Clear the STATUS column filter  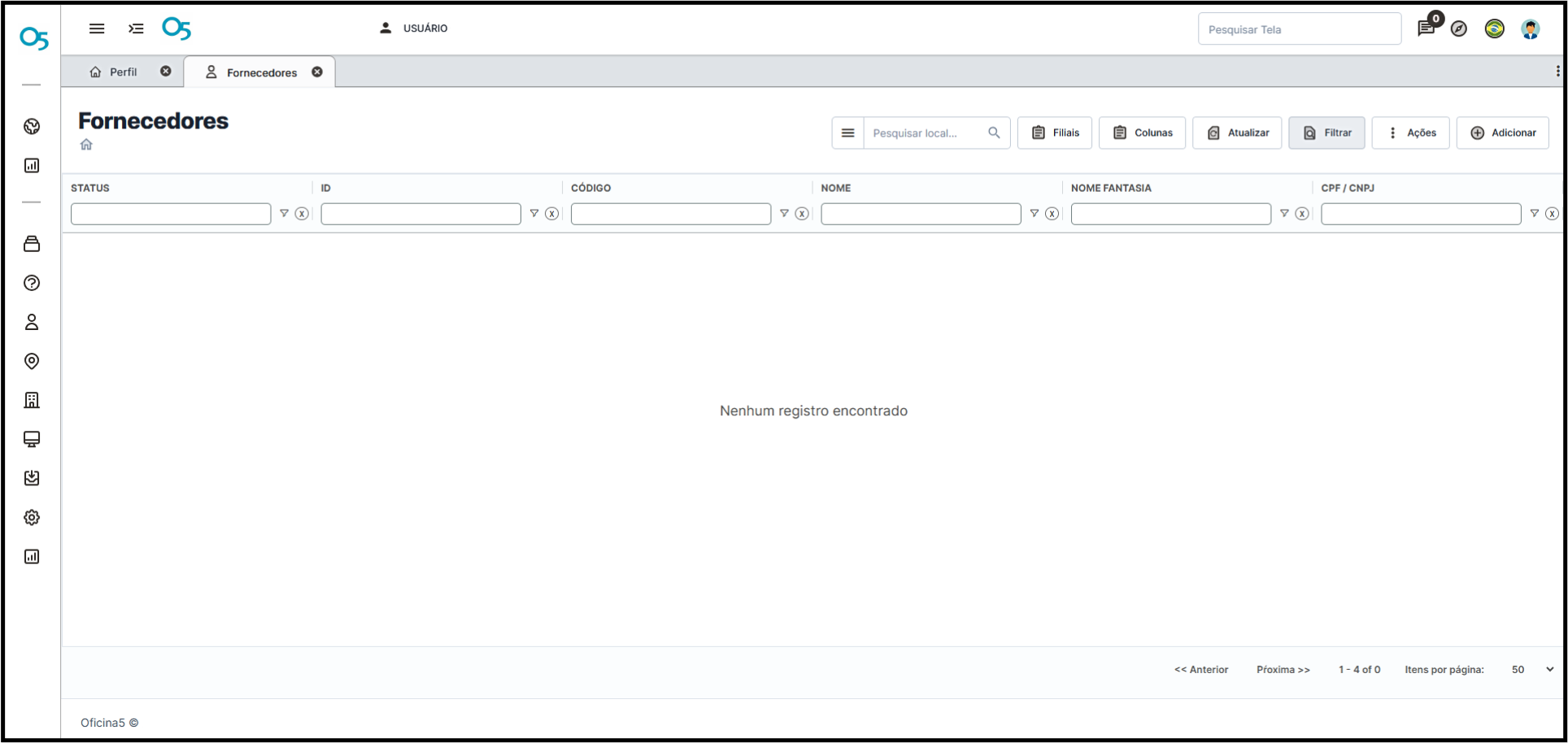click(302, 214)
